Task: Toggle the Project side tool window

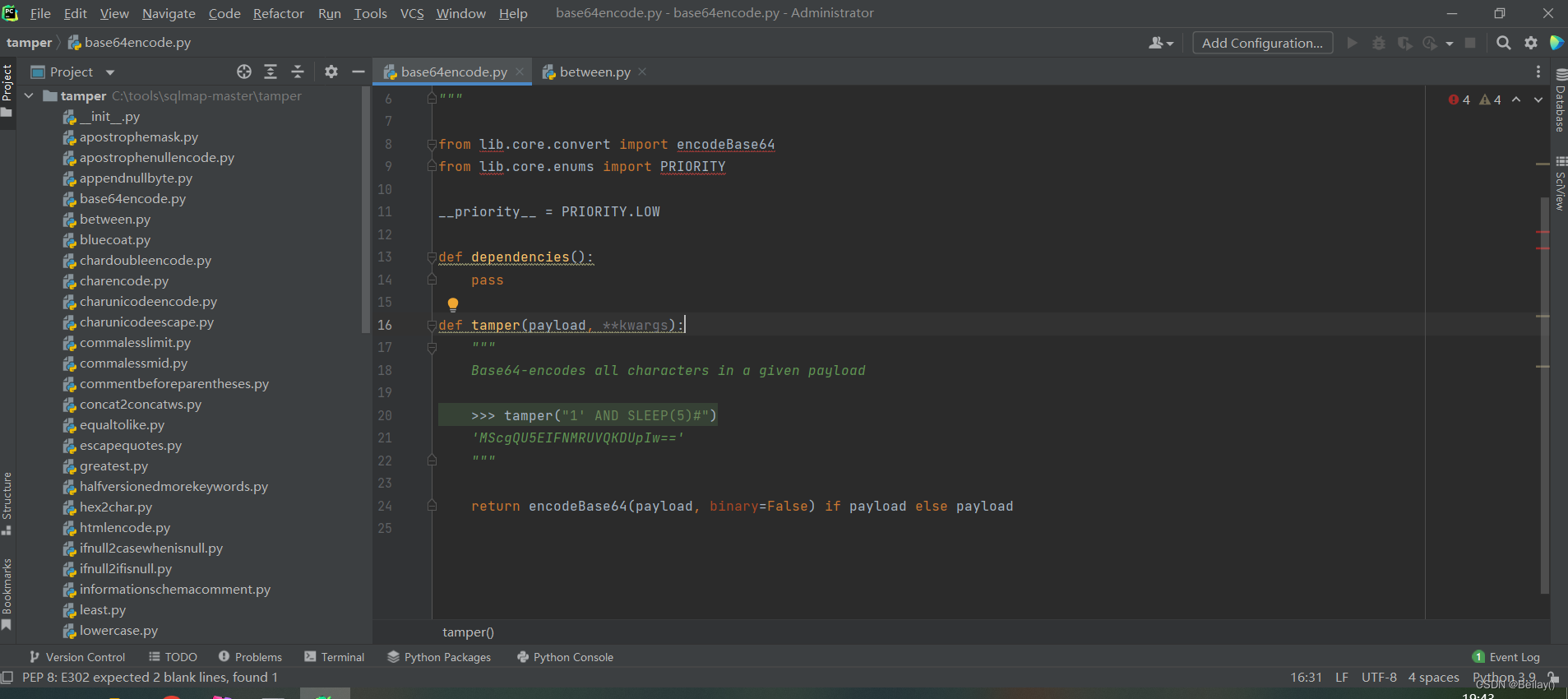Action: (7, 90)
